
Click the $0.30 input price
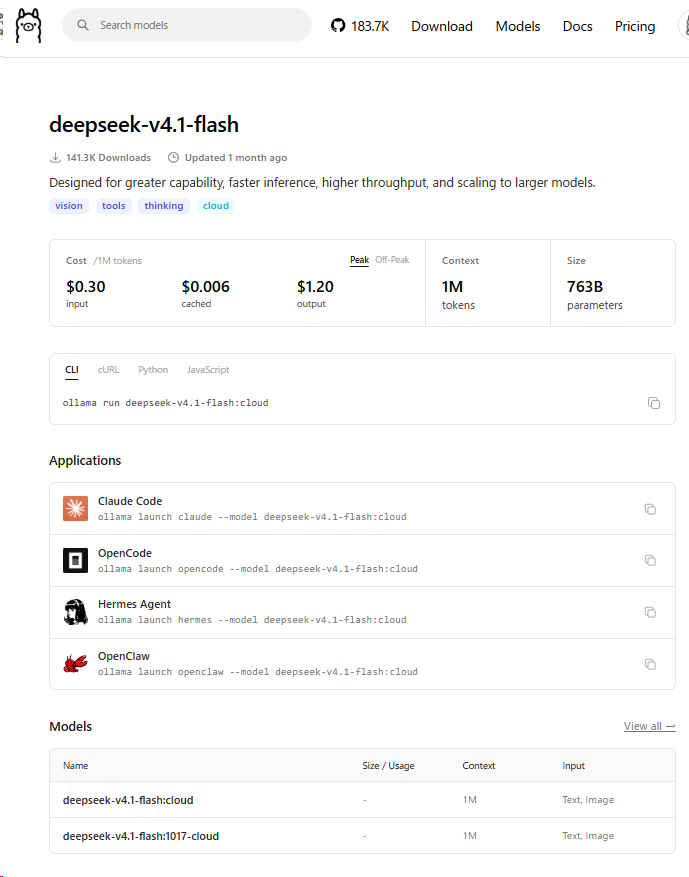coord(86,287)
